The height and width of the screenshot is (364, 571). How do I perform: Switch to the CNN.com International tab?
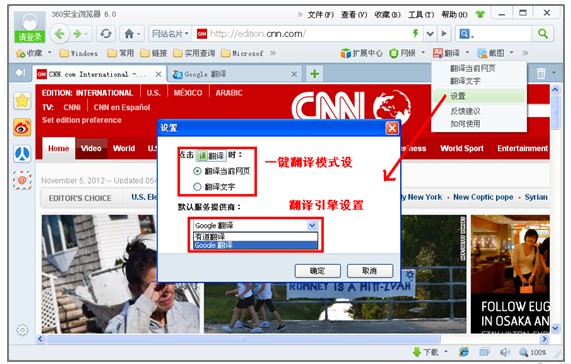click(x=99, y=74)
